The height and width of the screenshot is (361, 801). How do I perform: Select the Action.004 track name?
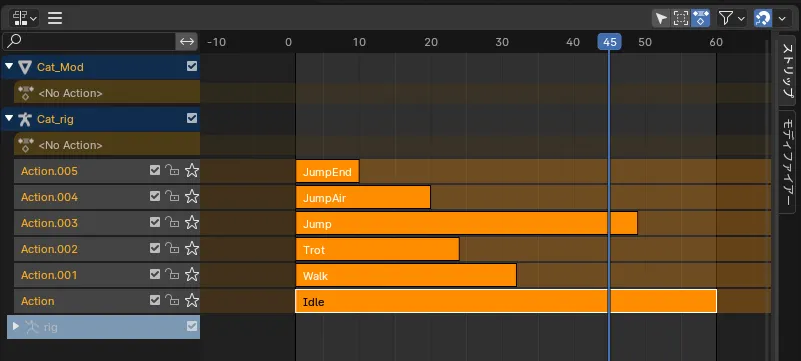point(49,197)
